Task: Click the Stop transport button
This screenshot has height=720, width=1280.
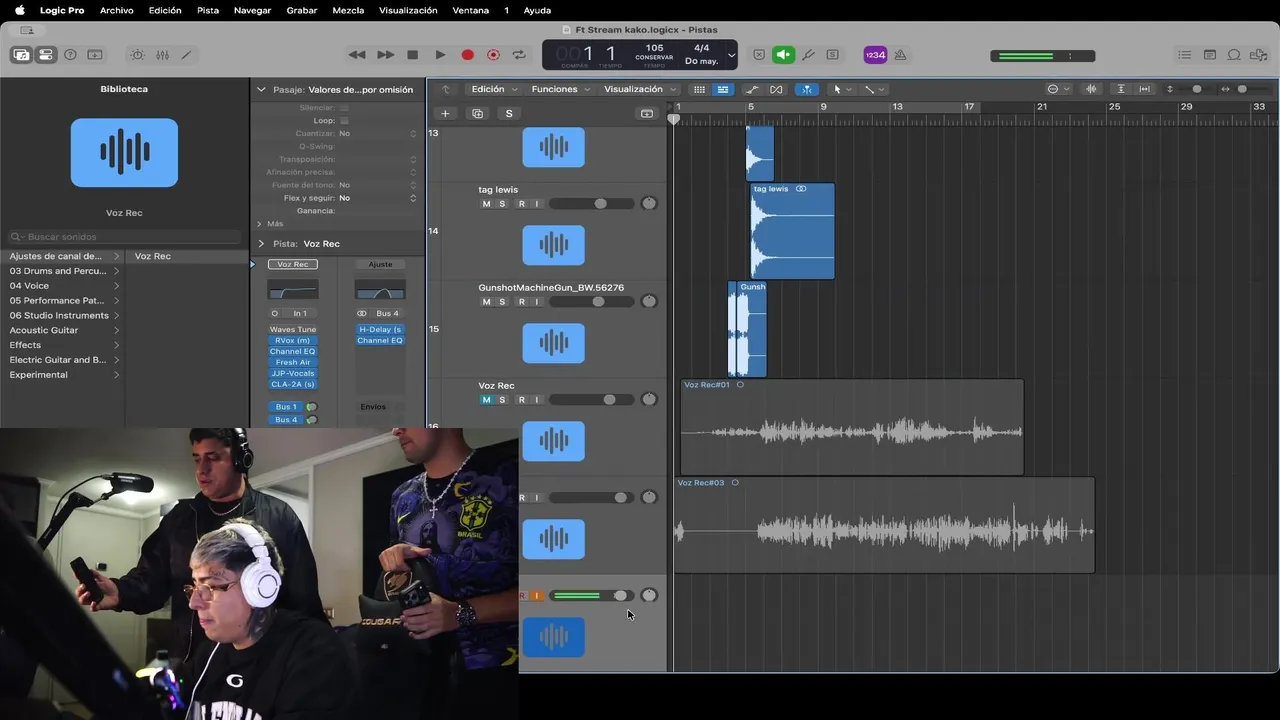Action: pyautogui.click(x=412, y=55)
